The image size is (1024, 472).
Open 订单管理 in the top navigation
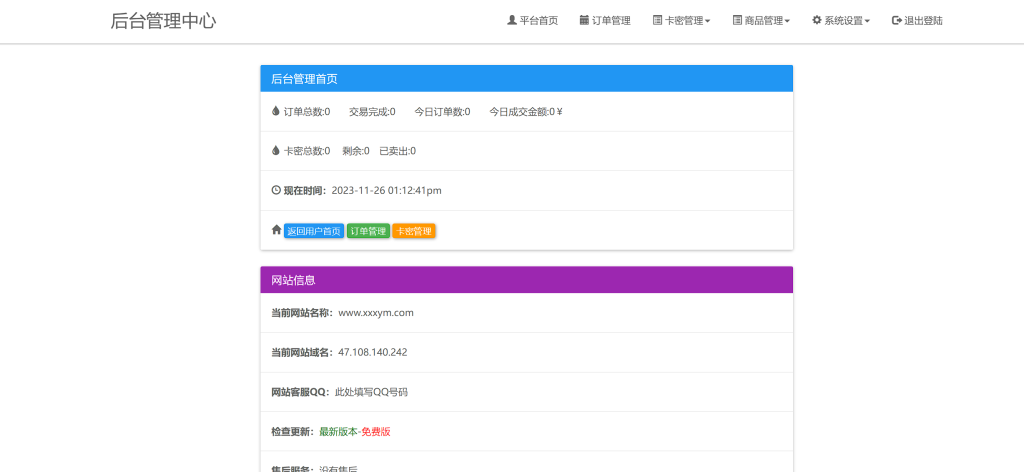click(605, 21)
